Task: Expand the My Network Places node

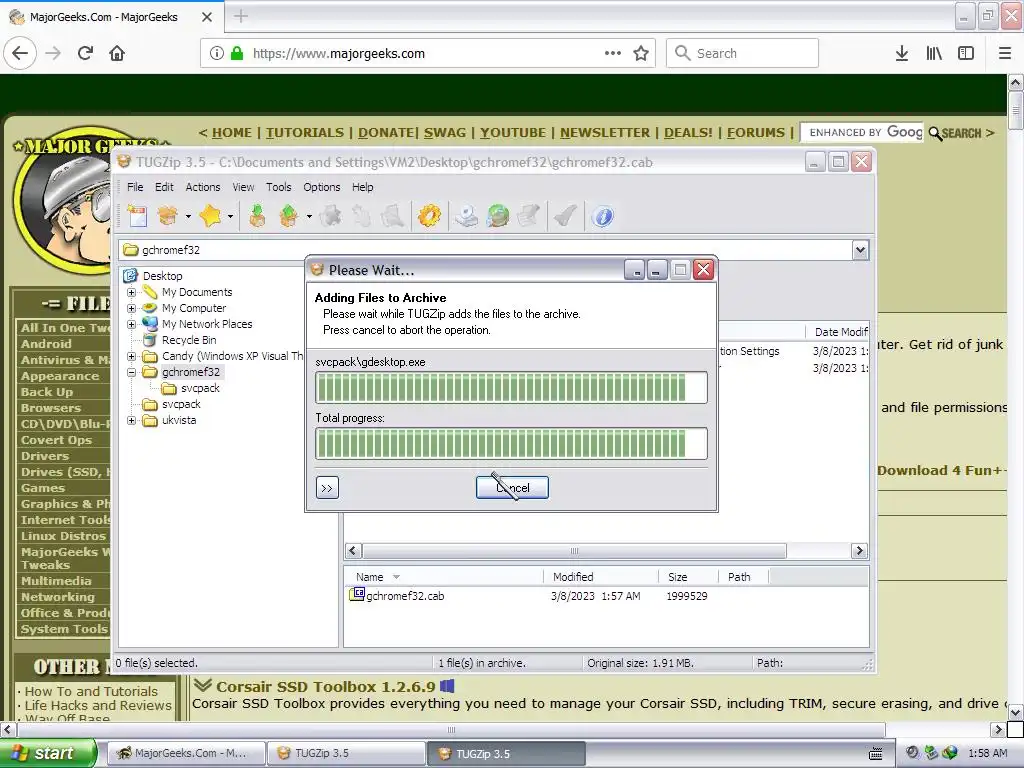Action: point(131,324)
